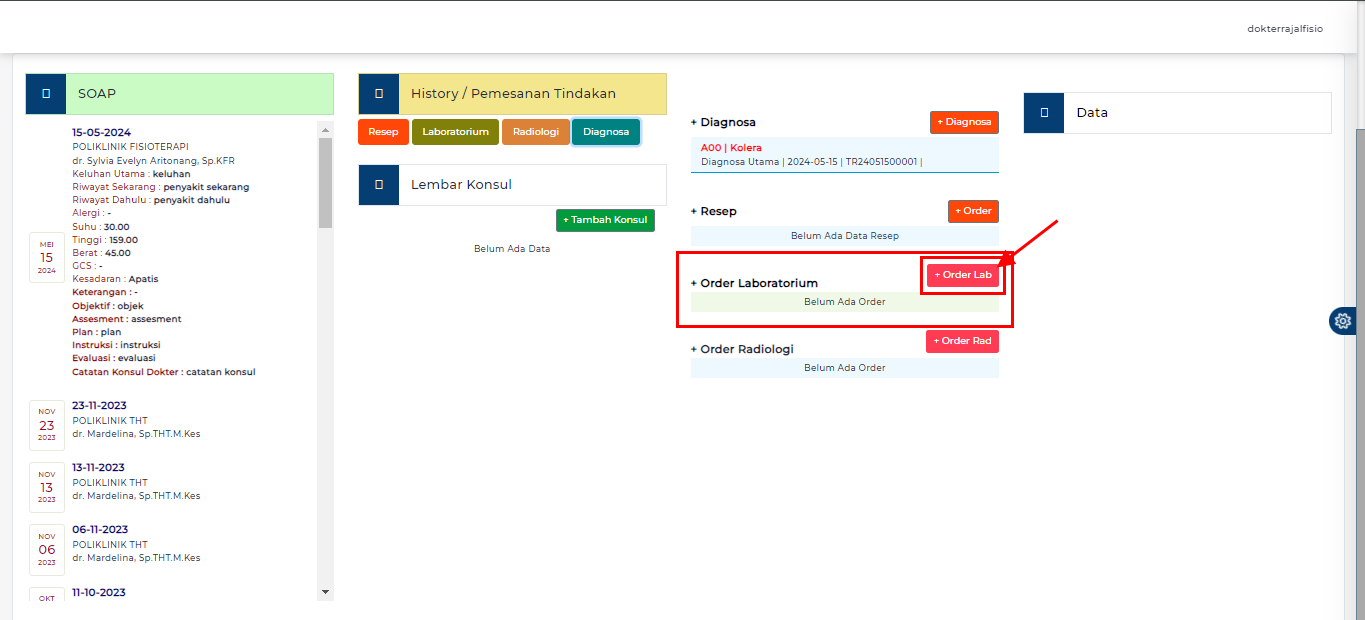Image resolution: width=1365 pixels, height=620 pixels.
Task: Click the Lembar Konsul panel icon
Action: click(379, 185)
